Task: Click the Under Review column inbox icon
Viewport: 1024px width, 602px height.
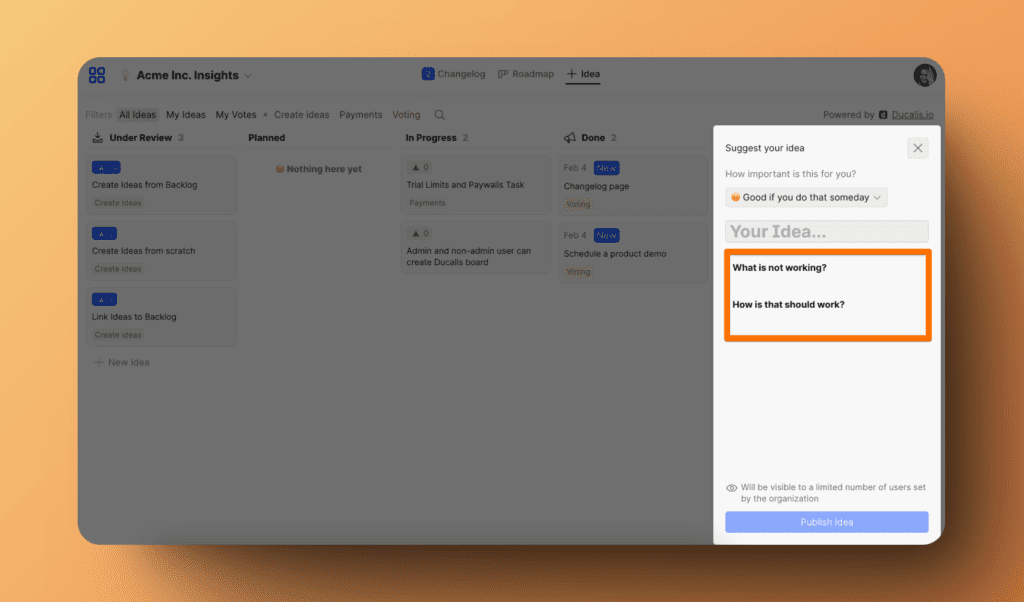Action: pyautogui.click(x=97, y=138)
